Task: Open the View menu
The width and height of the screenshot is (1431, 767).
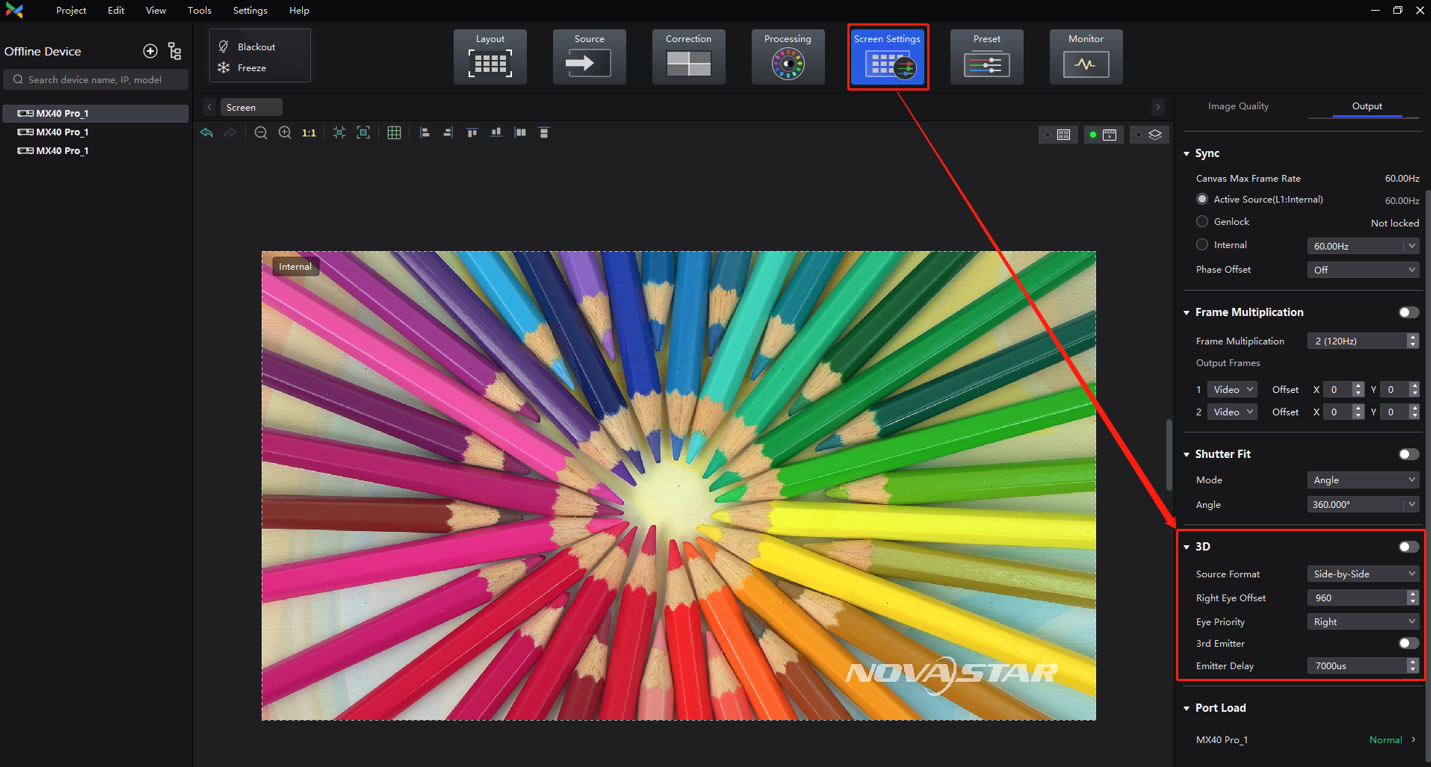Action: 156,11
